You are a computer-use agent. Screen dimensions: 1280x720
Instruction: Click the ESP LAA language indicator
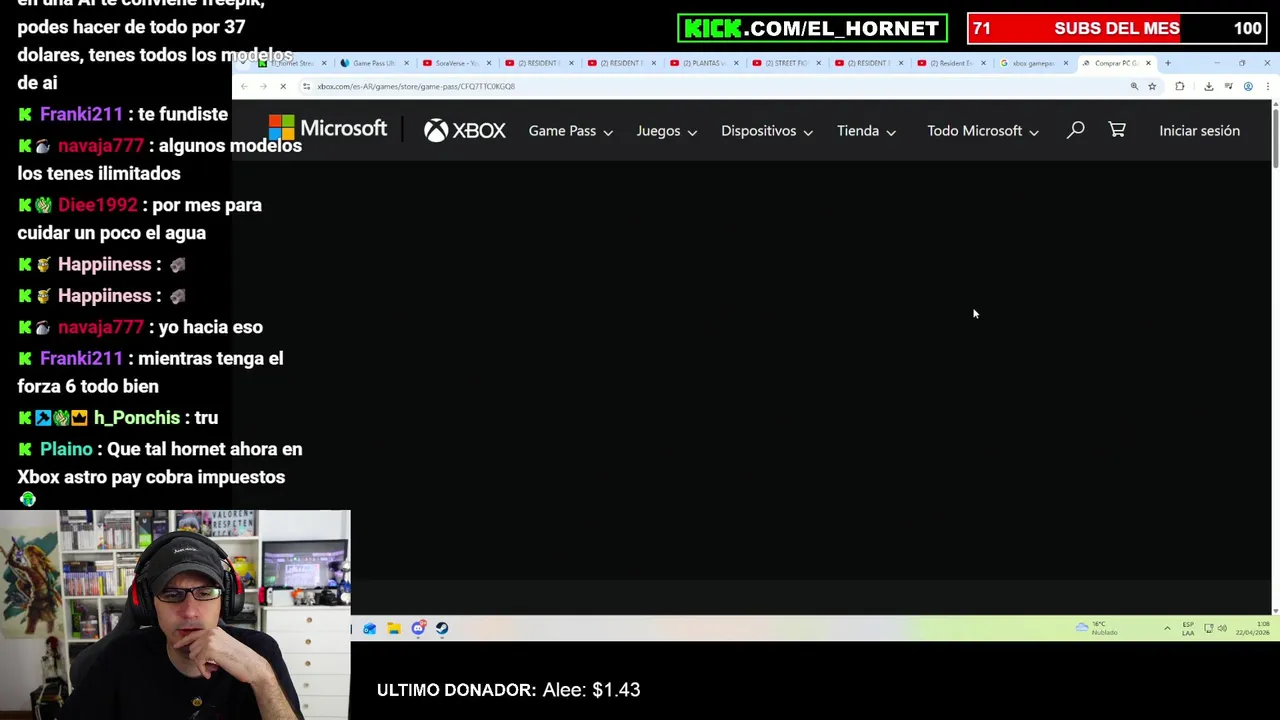click(x=1188, y=628)
